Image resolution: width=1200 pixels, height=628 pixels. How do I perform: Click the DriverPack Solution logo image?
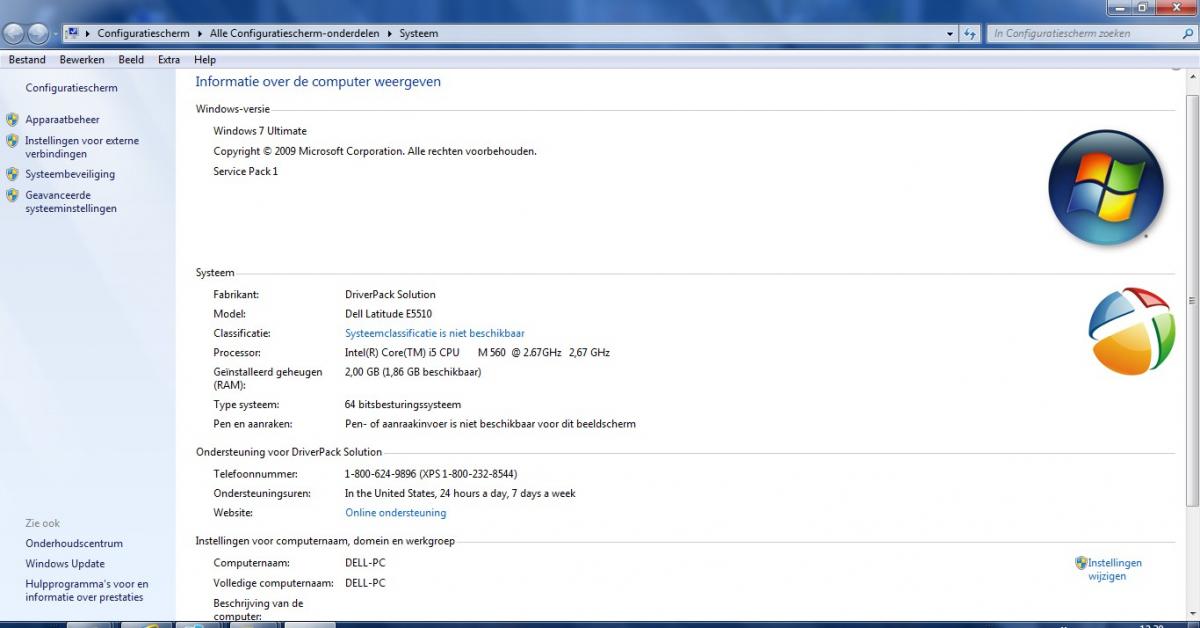coord(1131,331)
